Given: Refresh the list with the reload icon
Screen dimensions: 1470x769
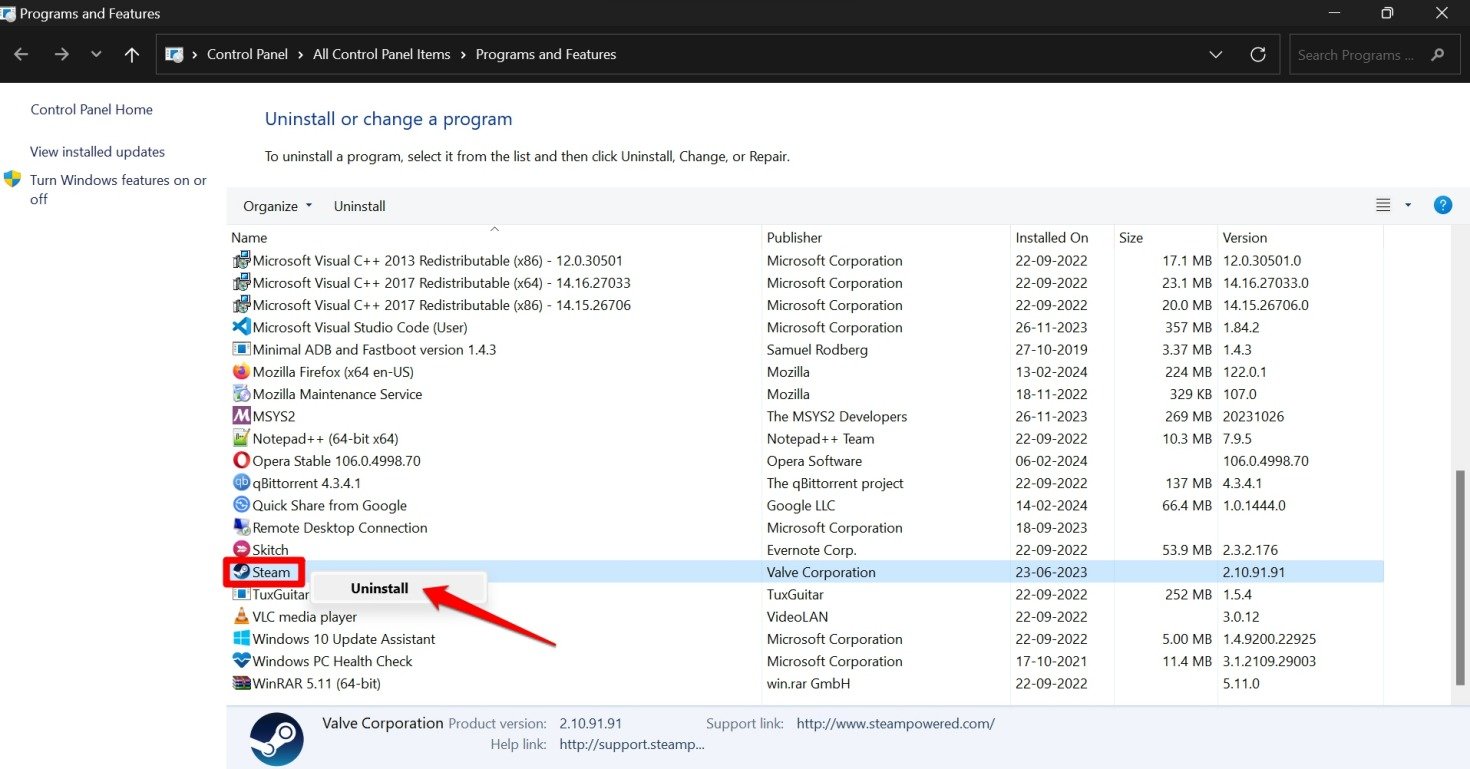Looking at the screenshot, I should [1258, 55].
